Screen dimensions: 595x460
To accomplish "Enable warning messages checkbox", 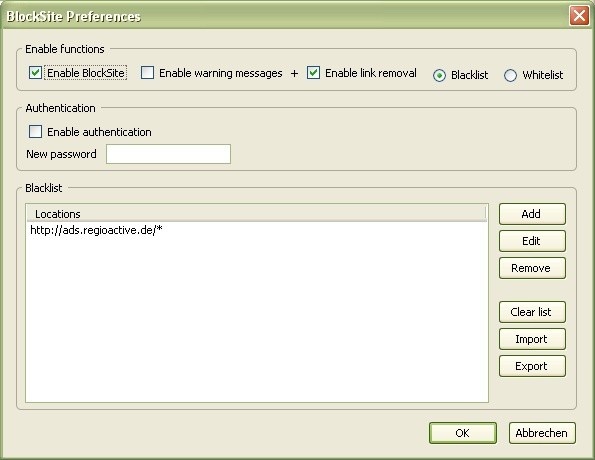I will point(147,72).
